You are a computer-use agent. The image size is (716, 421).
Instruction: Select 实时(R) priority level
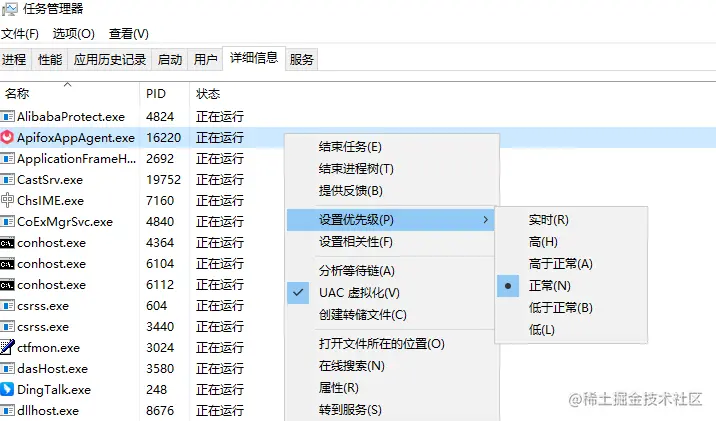(x=571, y=220)
